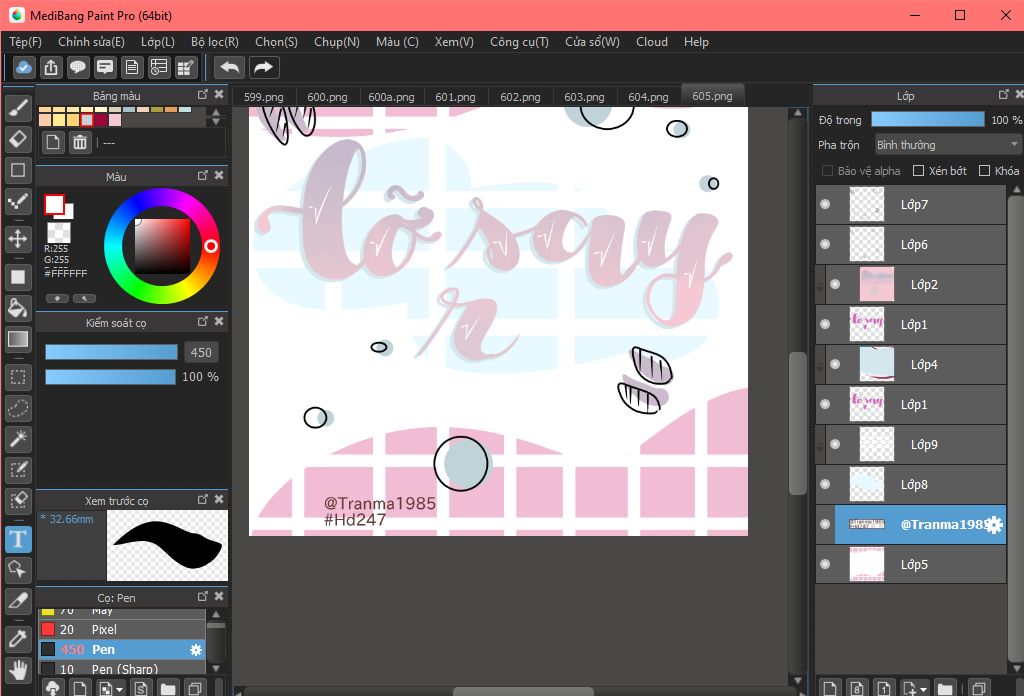The width and height of the screenshot is (1024, 696).
Task: Open dropdown beside brush add icon
Action: click(x=120, y=689)
